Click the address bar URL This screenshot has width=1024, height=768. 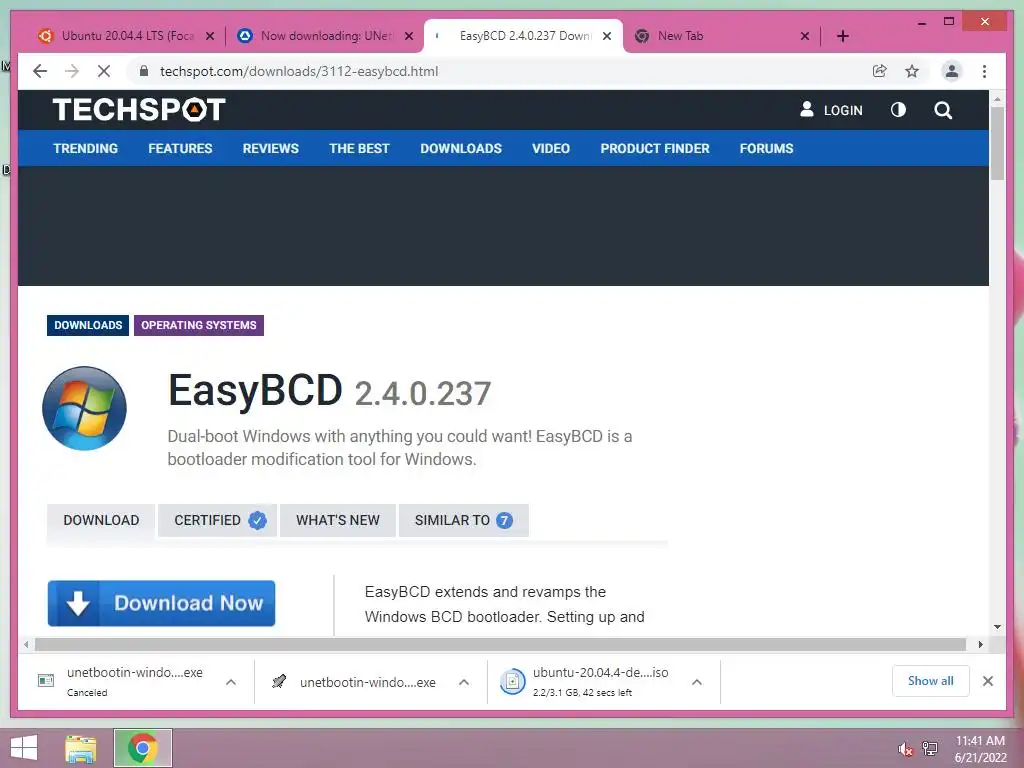298,71
